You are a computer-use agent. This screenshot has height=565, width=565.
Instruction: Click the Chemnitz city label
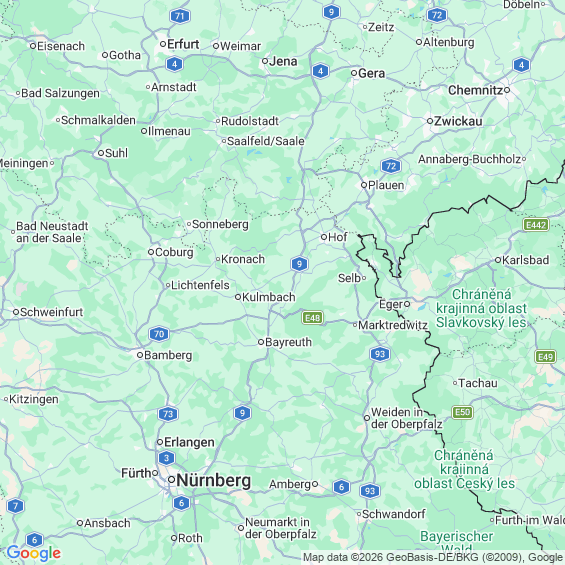[x=475, y=90]
